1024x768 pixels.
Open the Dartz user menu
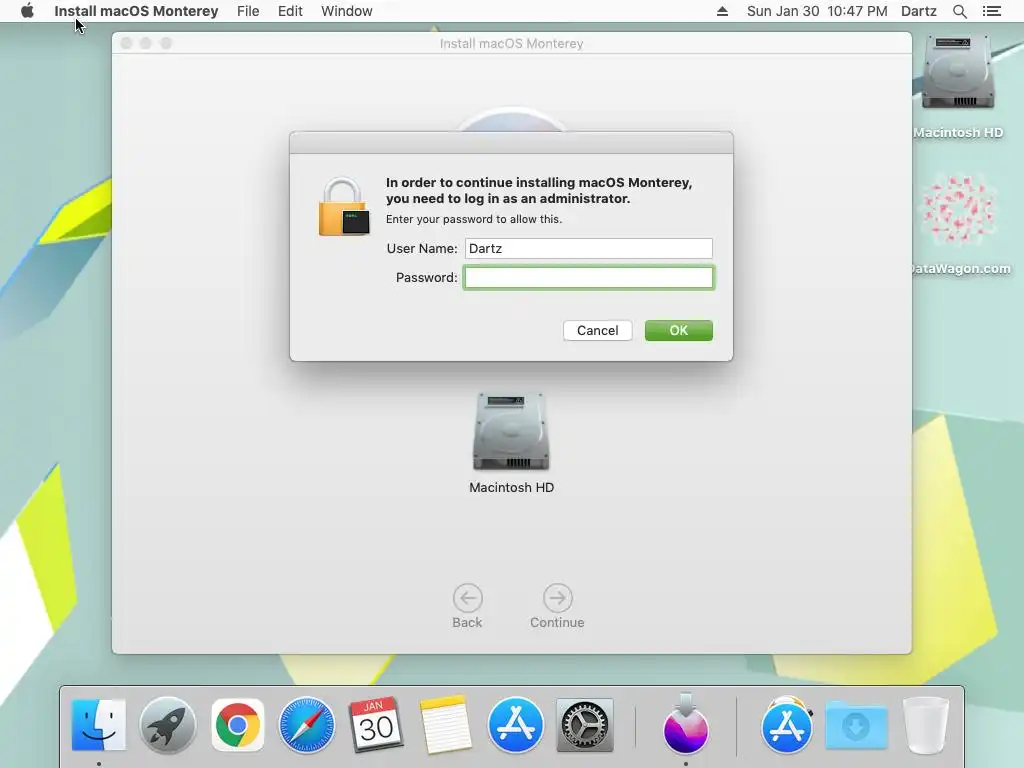point(919,11)
